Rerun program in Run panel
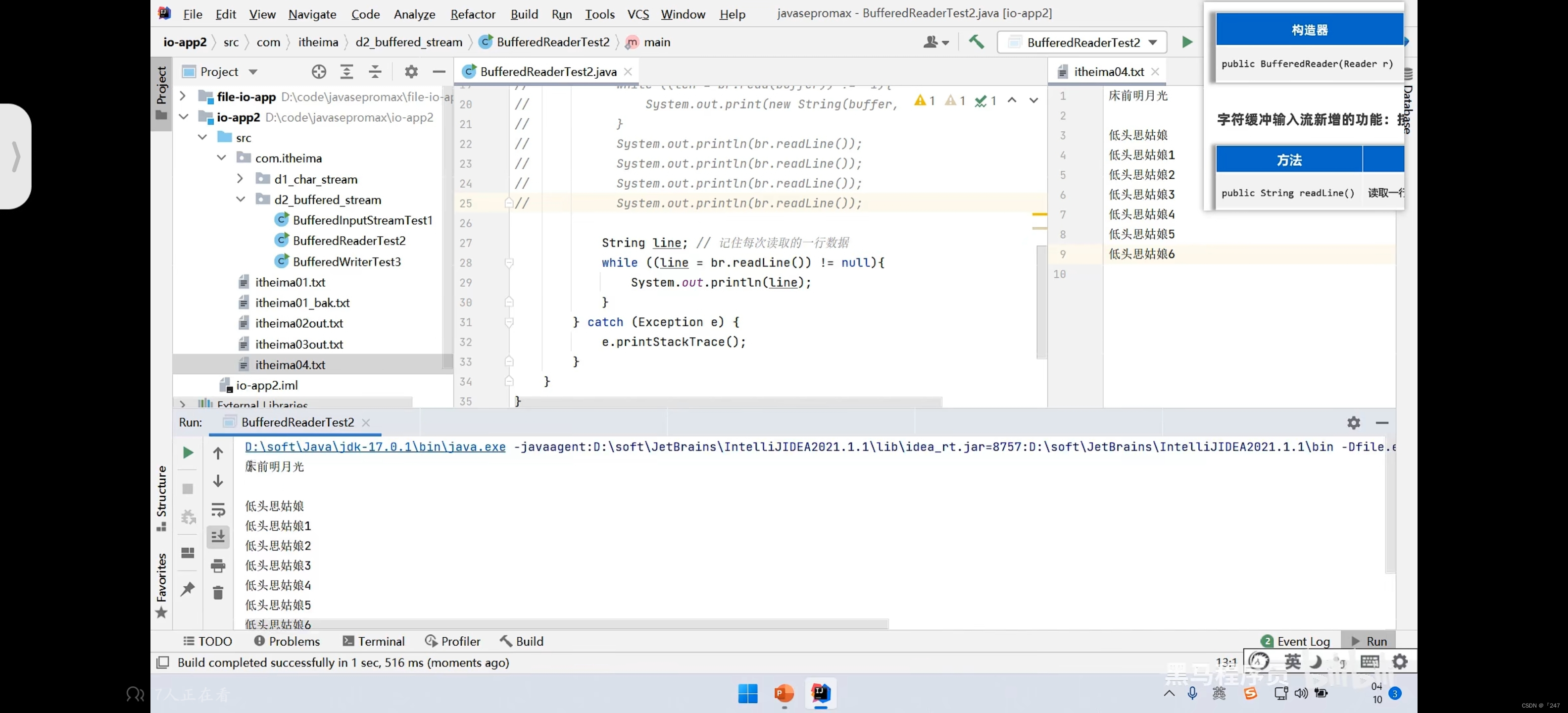The width and height of the screenshot is (1568, 713). pos(188,453)
